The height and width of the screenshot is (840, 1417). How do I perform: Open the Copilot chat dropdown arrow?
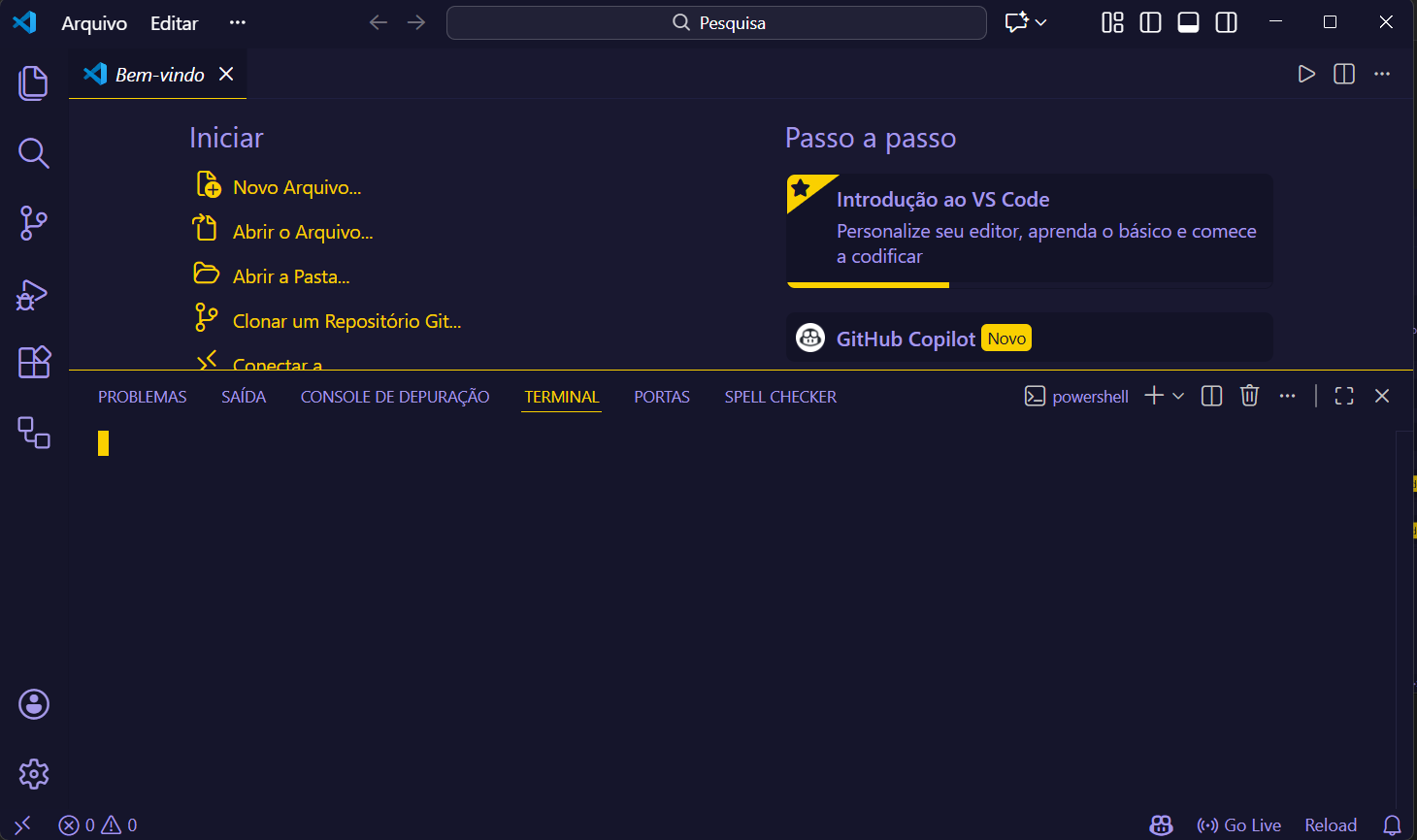1041,22
